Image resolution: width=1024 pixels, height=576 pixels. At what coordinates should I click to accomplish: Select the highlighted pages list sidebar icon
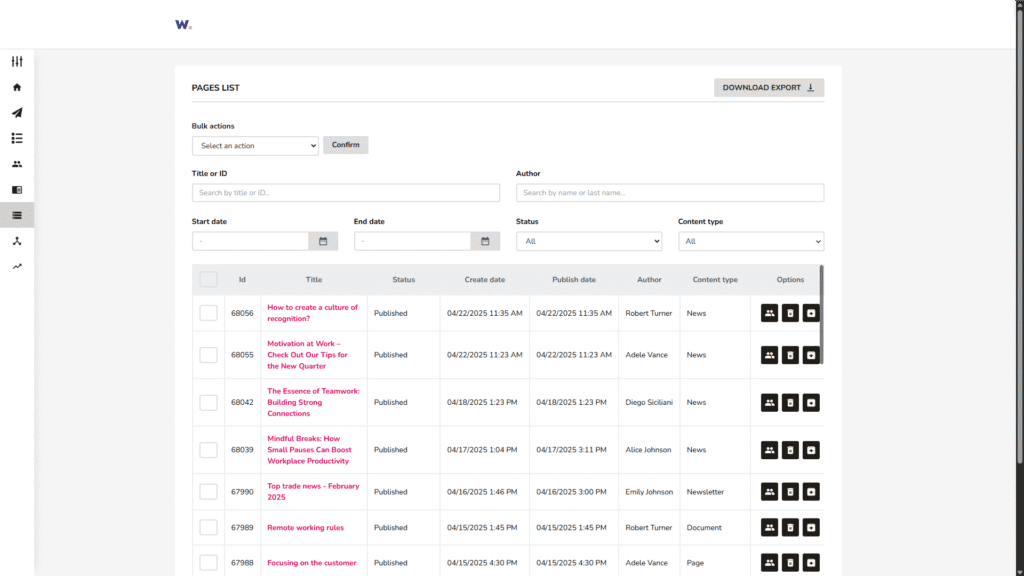point(17,216)
